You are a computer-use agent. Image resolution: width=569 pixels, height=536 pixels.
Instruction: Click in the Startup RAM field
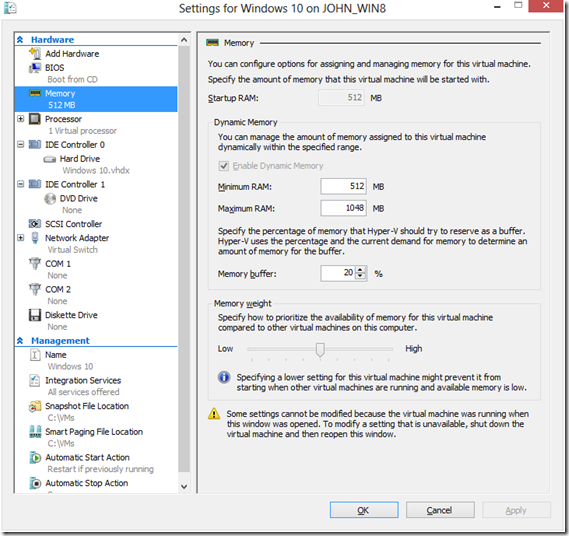341,98
